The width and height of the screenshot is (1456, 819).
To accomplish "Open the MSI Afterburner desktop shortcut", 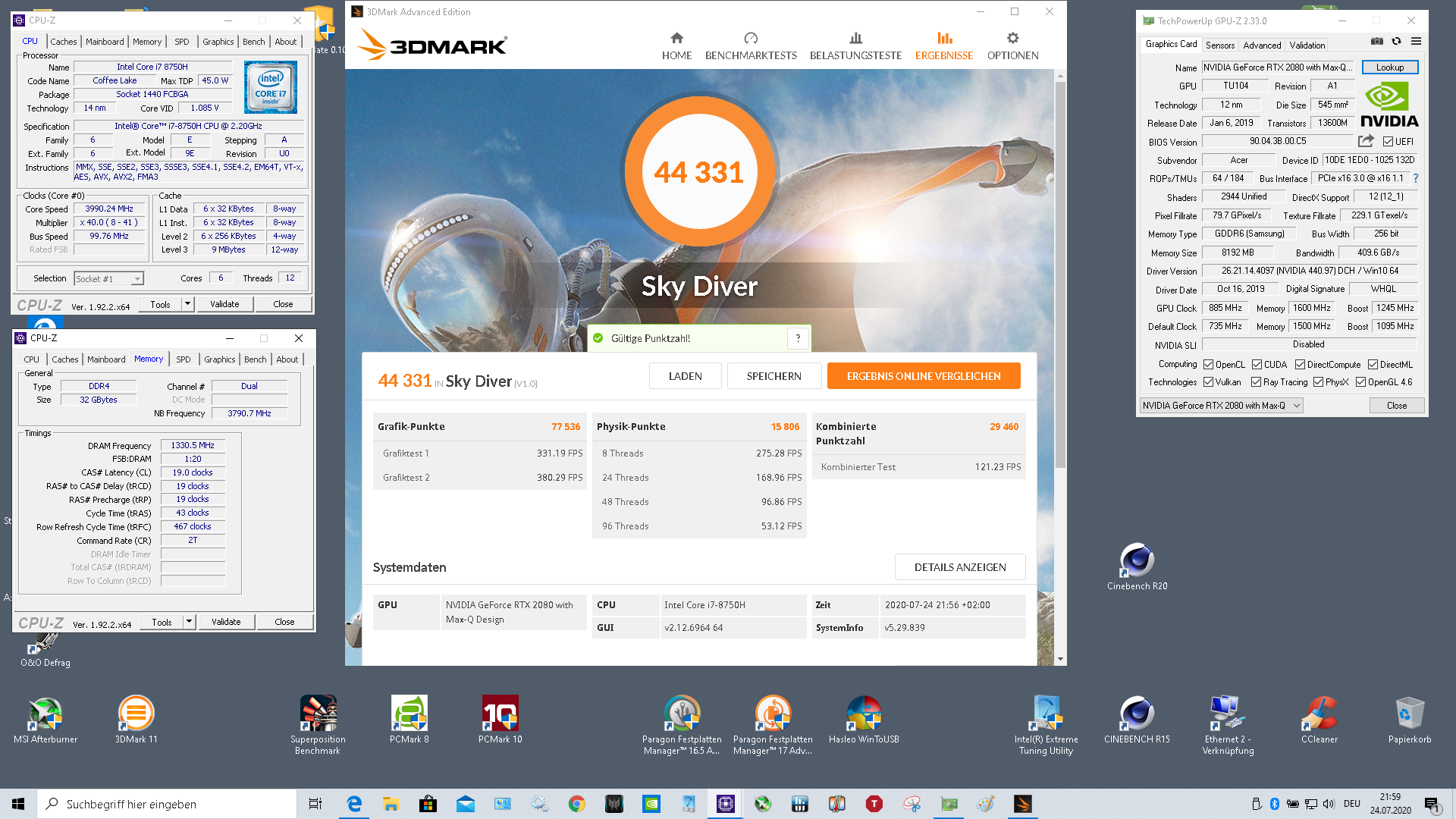I will (45, 720).
